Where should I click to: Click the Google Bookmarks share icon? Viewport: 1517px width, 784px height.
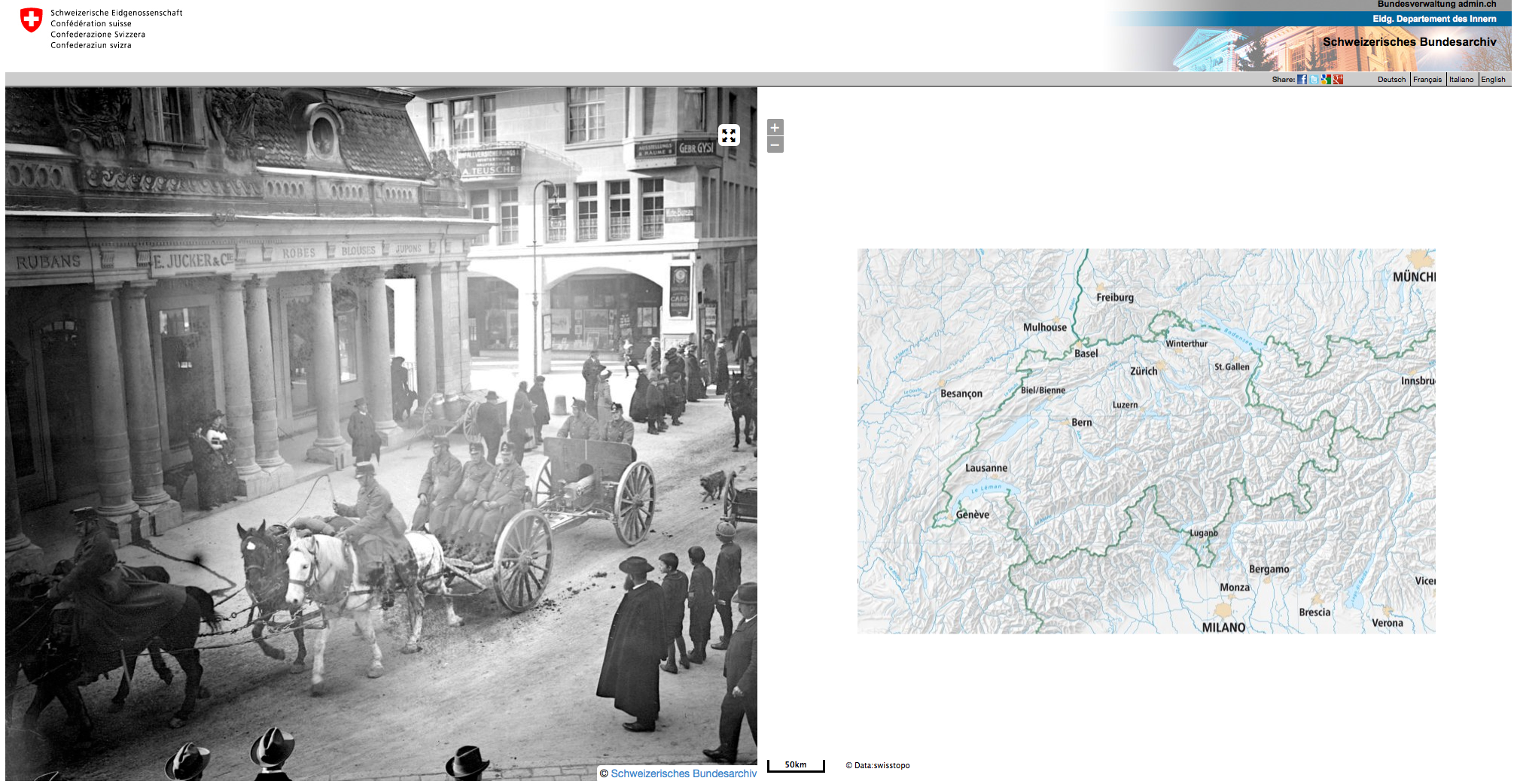click(x=1326, y=80)
